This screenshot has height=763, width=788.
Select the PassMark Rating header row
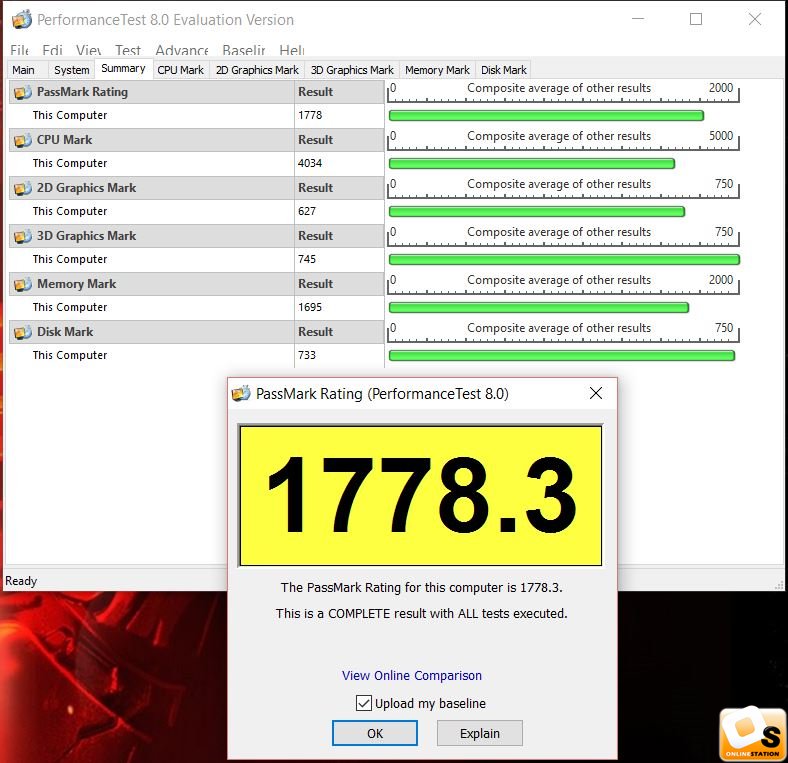[196, 92]
